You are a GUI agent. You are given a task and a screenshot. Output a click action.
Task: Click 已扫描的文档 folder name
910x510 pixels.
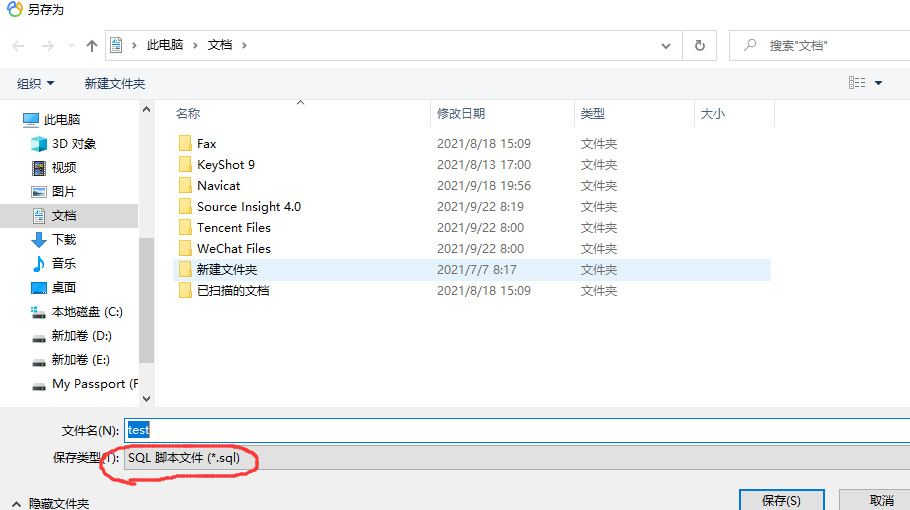(x=233, y=290)
